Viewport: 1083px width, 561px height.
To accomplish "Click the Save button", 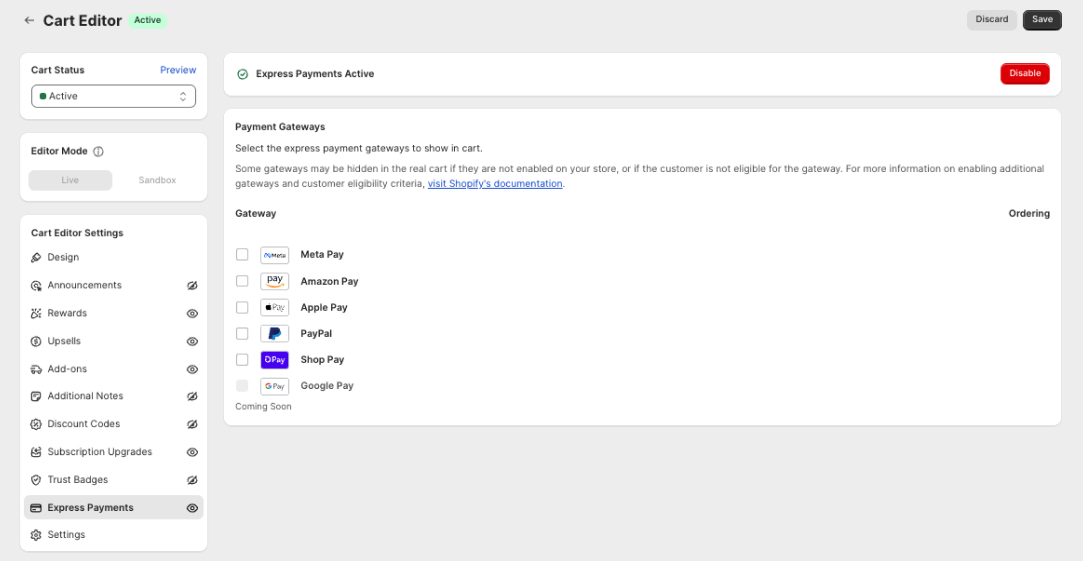I will [1042, 20].
